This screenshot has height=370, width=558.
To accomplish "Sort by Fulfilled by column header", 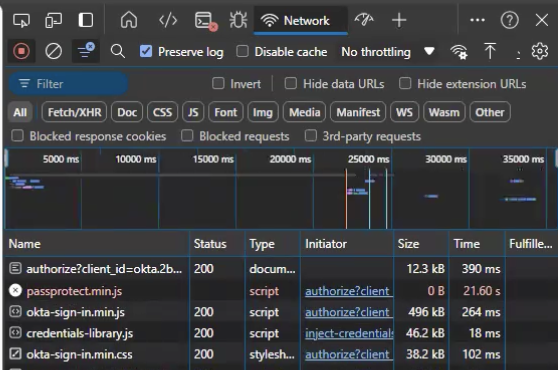I will (x=532, y=244).
